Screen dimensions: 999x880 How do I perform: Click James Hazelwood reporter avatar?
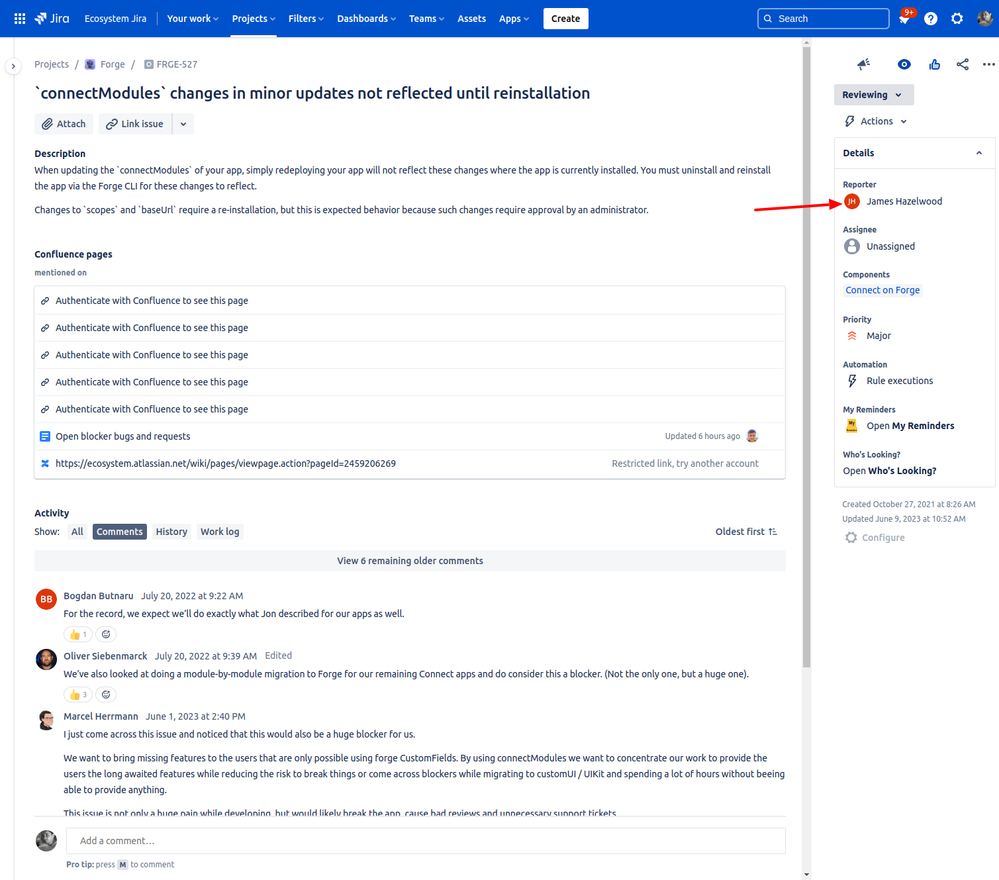click(852, 201)
